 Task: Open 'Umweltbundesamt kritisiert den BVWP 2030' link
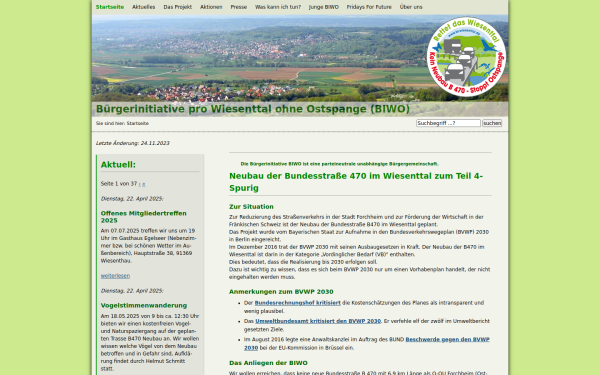318,321
